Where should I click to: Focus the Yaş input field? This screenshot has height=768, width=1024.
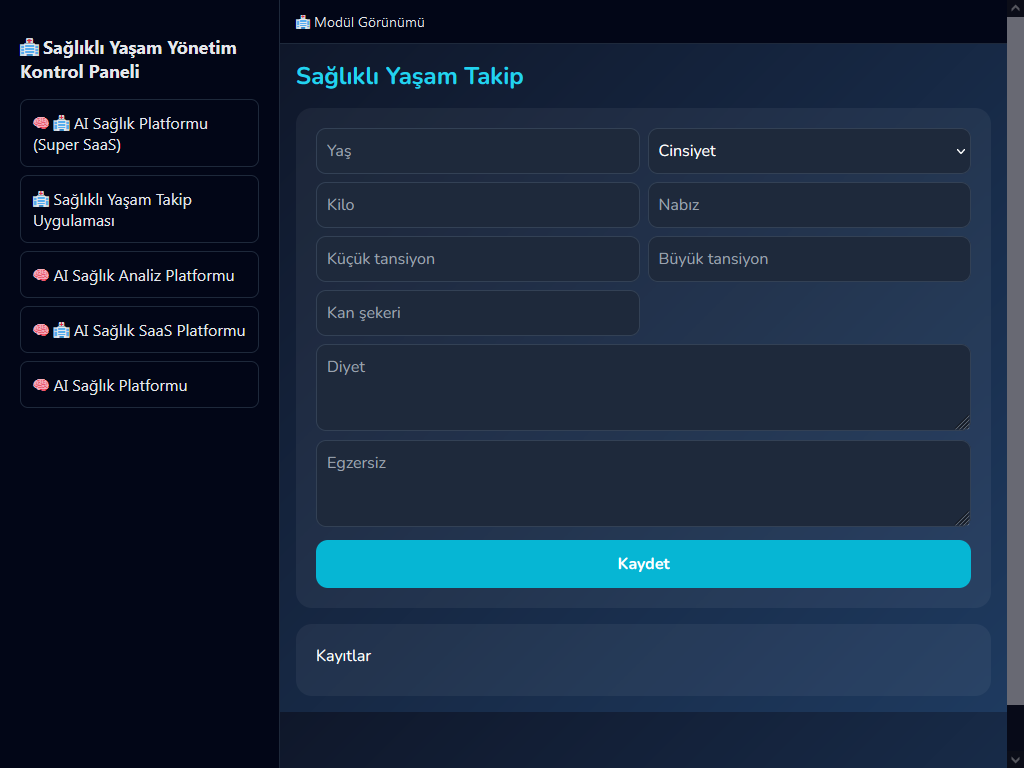(x=477, y=151)
